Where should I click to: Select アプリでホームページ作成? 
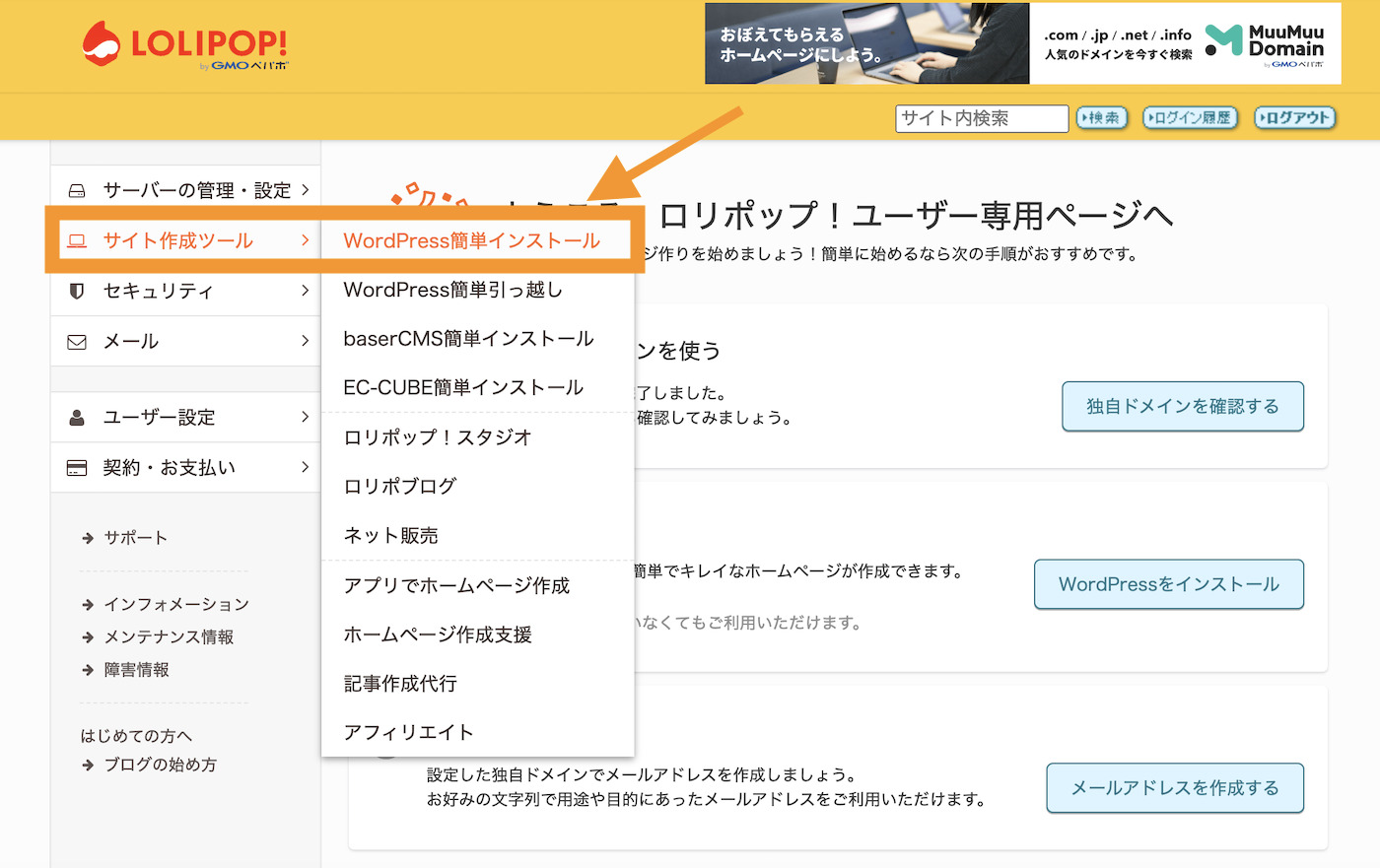coord(456,586)
